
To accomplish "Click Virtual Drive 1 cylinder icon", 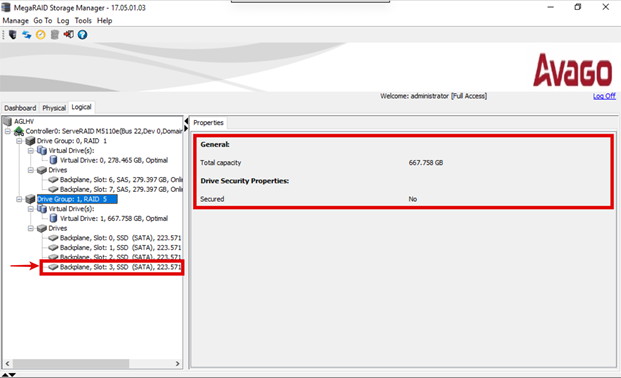I will [53, 218].
